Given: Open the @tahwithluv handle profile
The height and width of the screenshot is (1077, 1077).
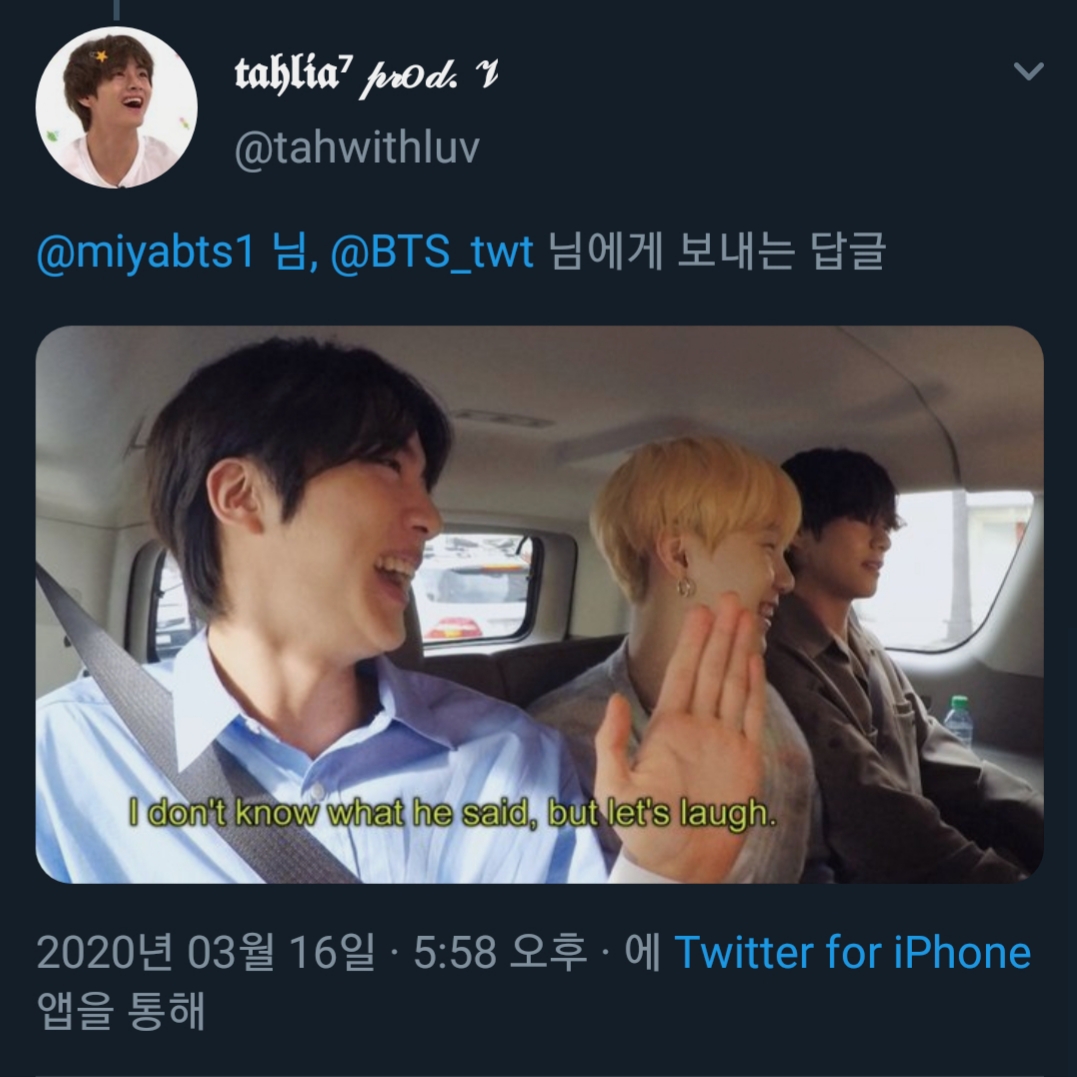Looking at the screenshot, I should click(356, 147).
